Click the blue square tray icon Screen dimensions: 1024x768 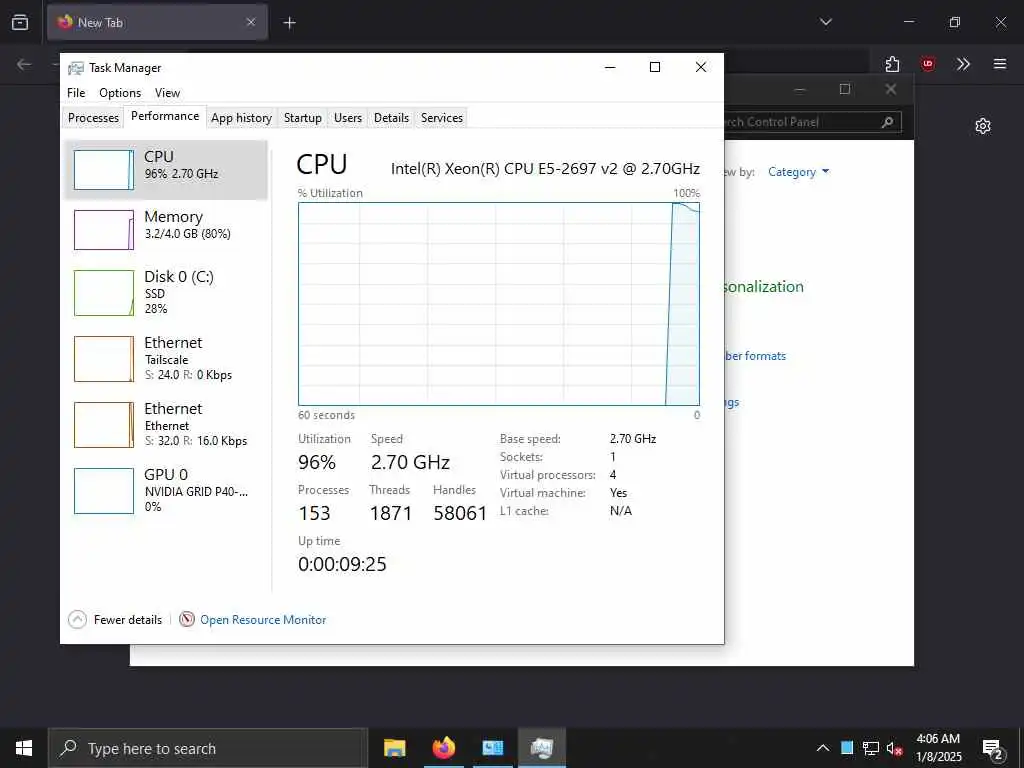[x=847, y=748]
